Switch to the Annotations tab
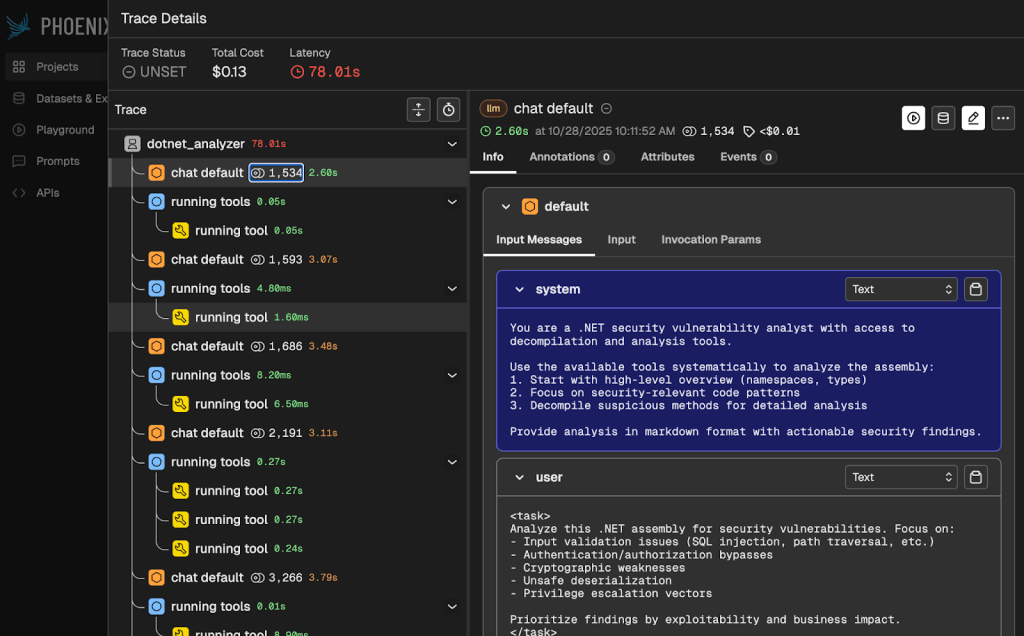Viewport: 1024px width, 636px height. click(x=571, y=157)
